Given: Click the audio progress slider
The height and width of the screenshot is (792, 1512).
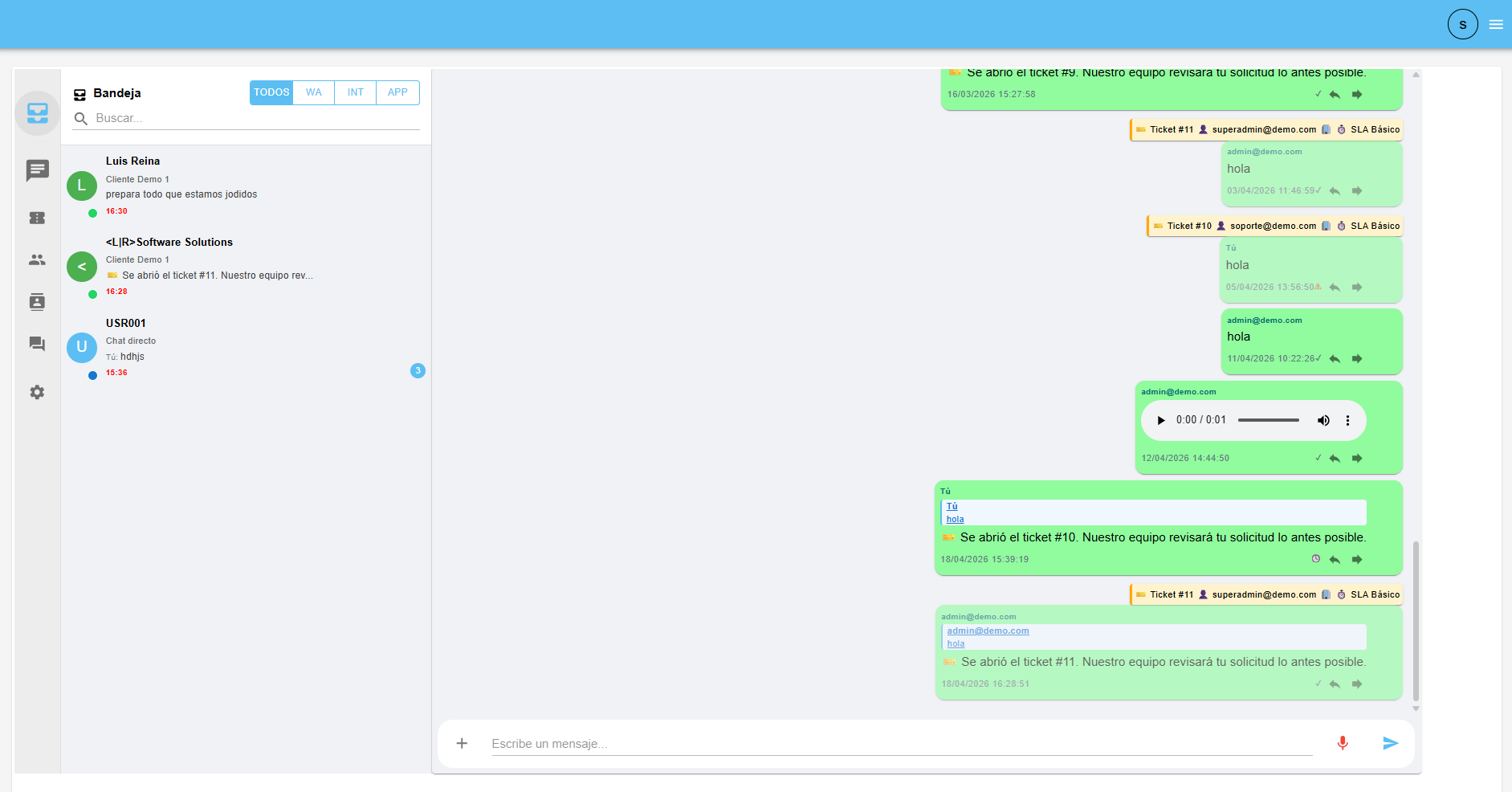Looking at the screenshot, I should pos(1268,420).
